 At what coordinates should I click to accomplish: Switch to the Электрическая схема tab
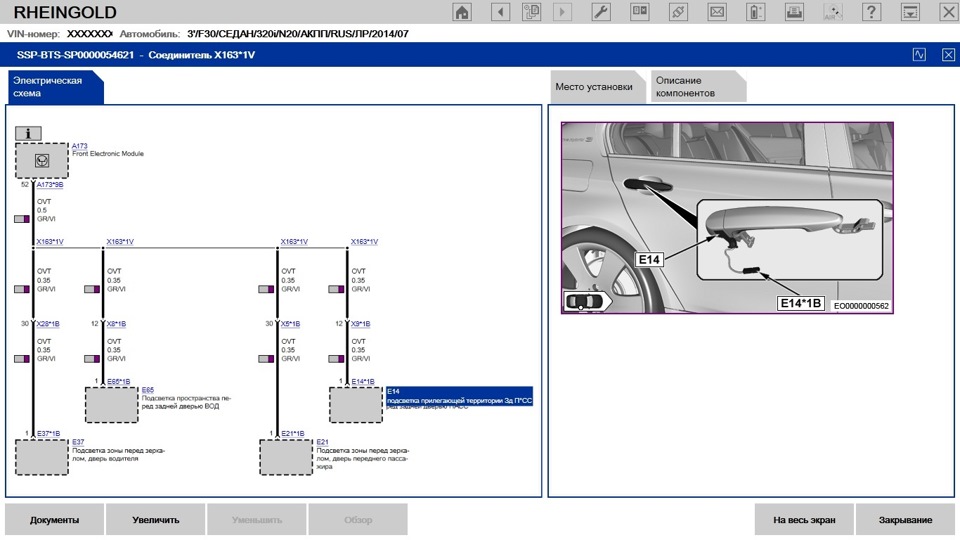click(55, 87)
